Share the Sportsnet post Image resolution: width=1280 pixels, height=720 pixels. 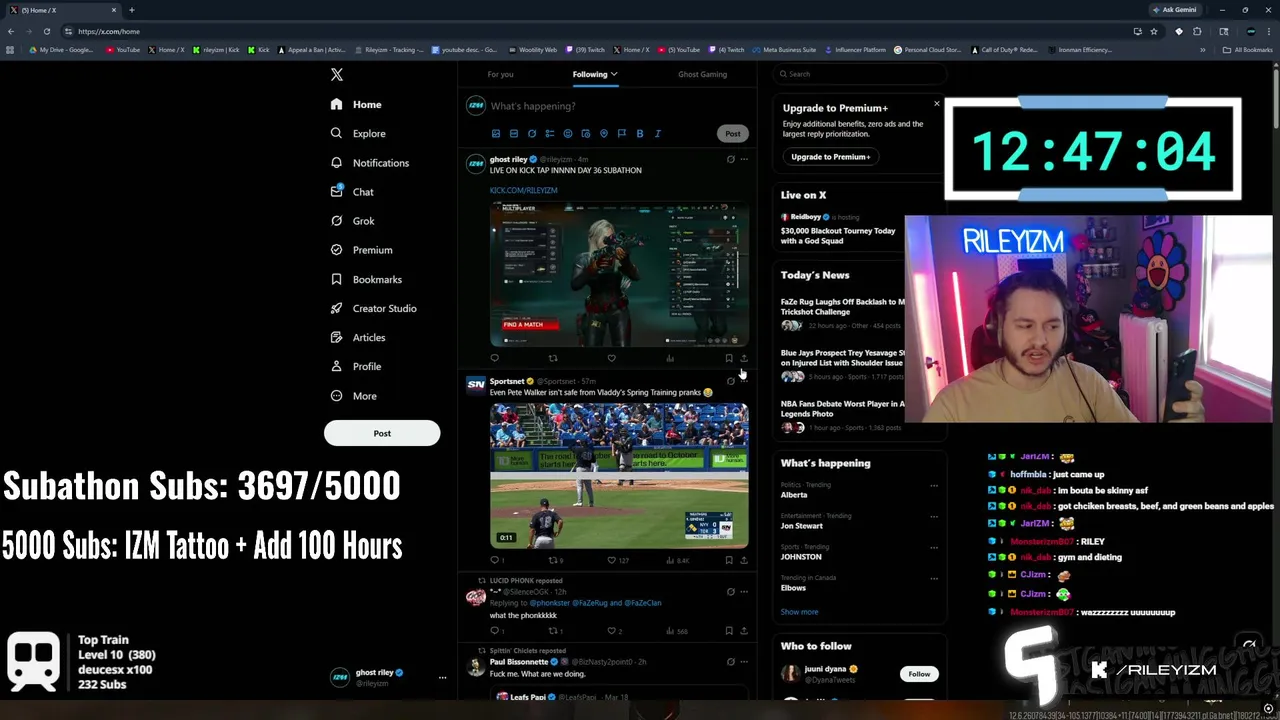(x=744, y=561)
